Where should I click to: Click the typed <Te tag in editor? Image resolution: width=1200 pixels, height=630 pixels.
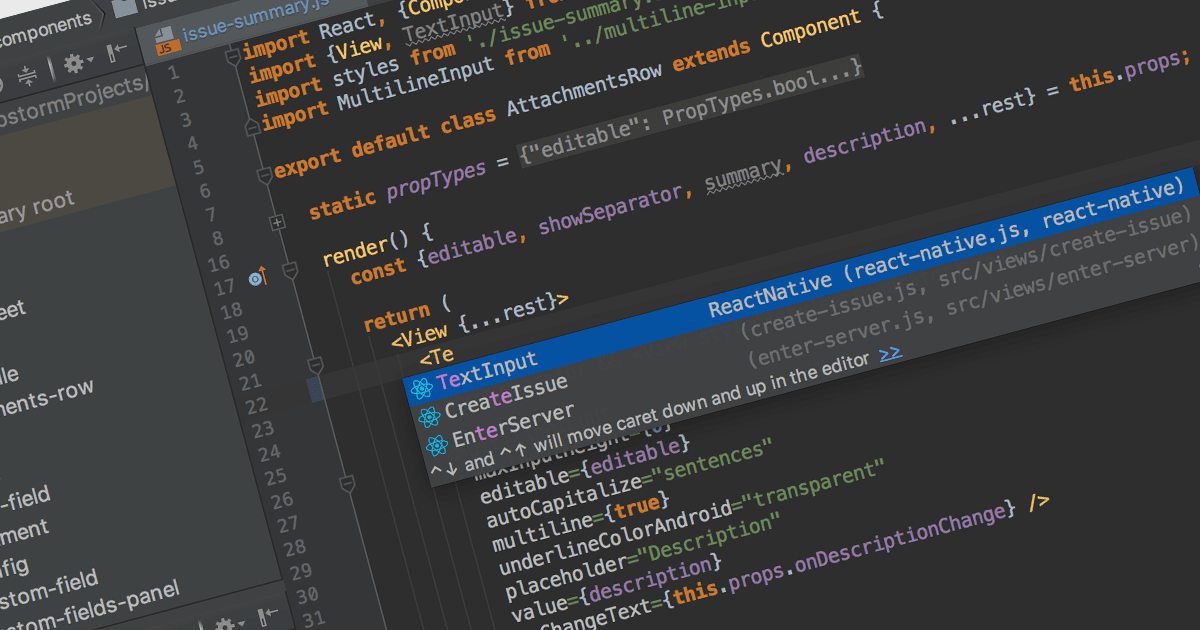coord(437,356)
